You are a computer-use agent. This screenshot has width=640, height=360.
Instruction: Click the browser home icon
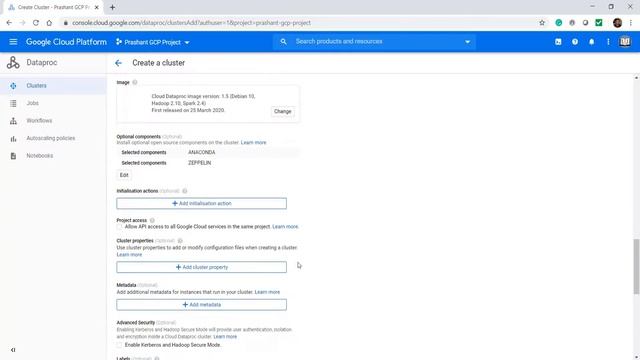tap(49, 23)
